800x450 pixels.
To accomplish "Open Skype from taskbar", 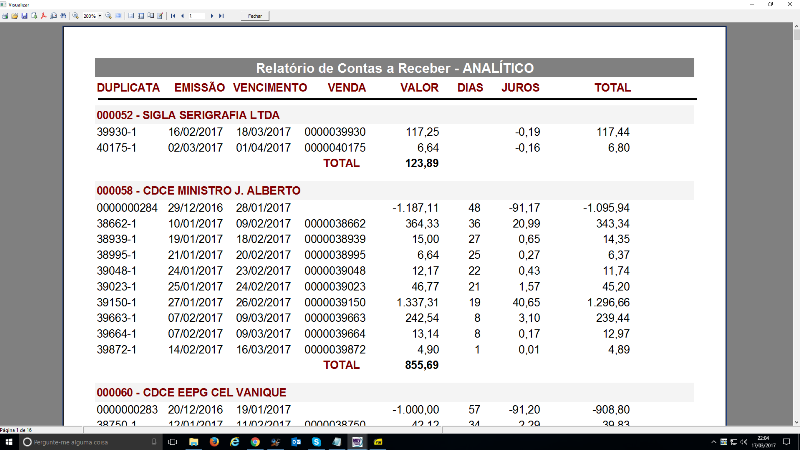I will click(316, 442).
